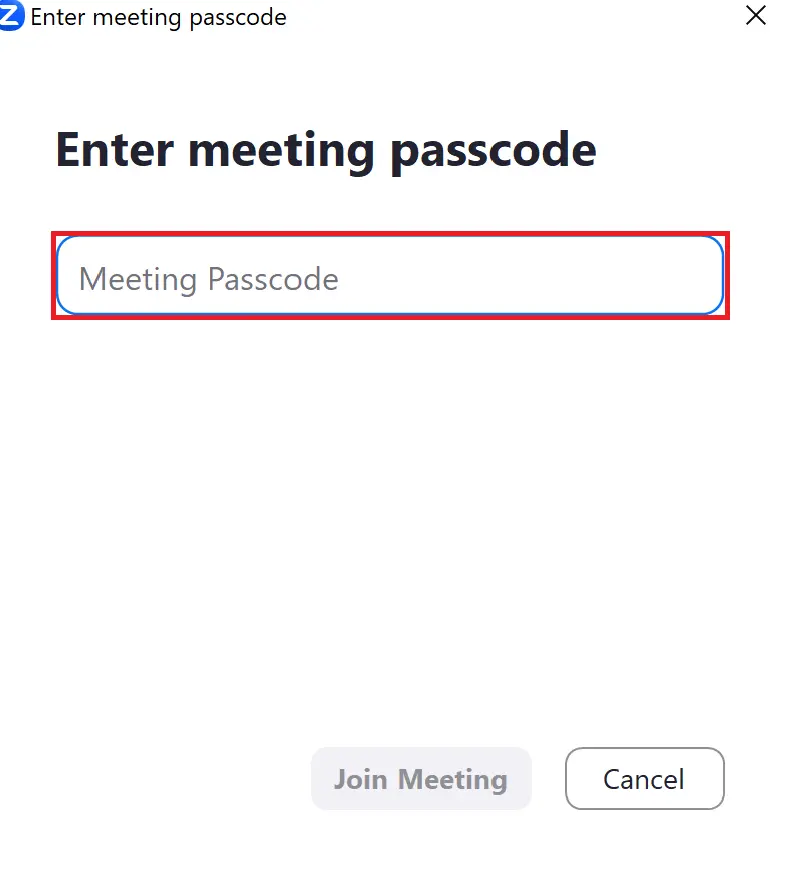Cancel the passcode prompt
This screenshot has height=872, width=787.
(x=645, y=779)
